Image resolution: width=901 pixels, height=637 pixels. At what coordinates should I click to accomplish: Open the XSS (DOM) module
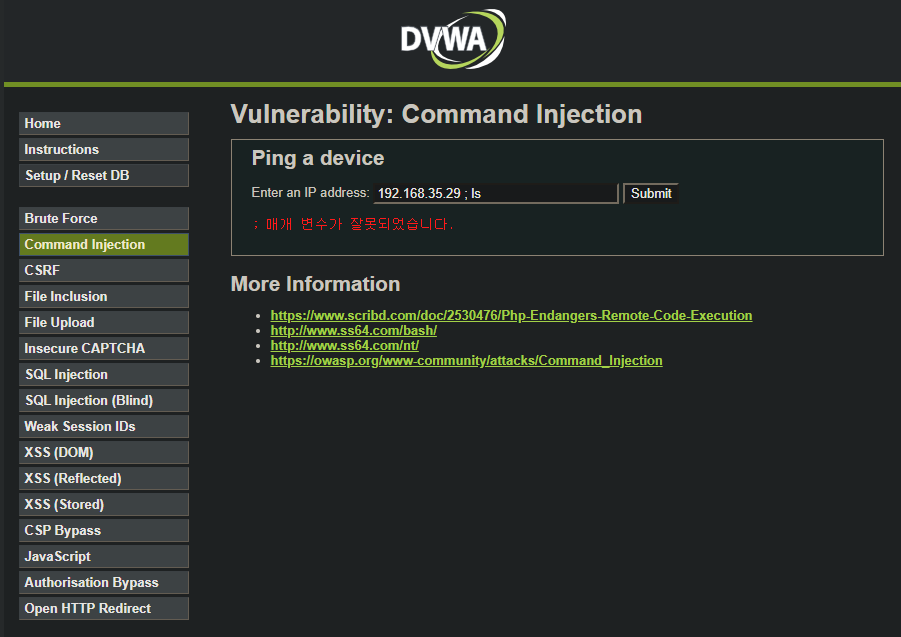(x=104, y=452)
